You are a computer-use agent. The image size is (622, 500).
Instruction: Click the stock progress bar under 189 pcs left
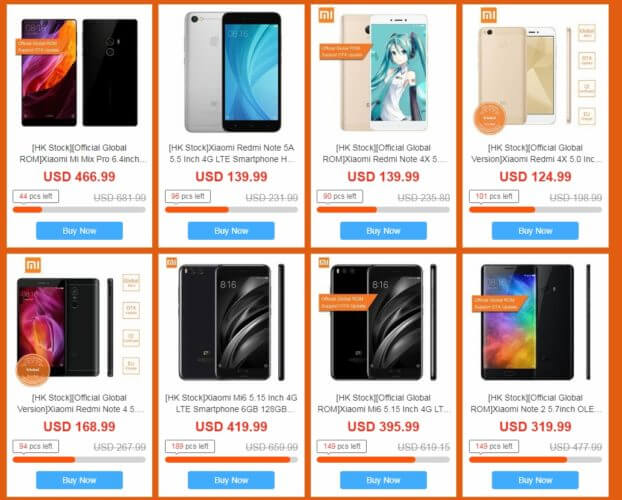point(231,460)
